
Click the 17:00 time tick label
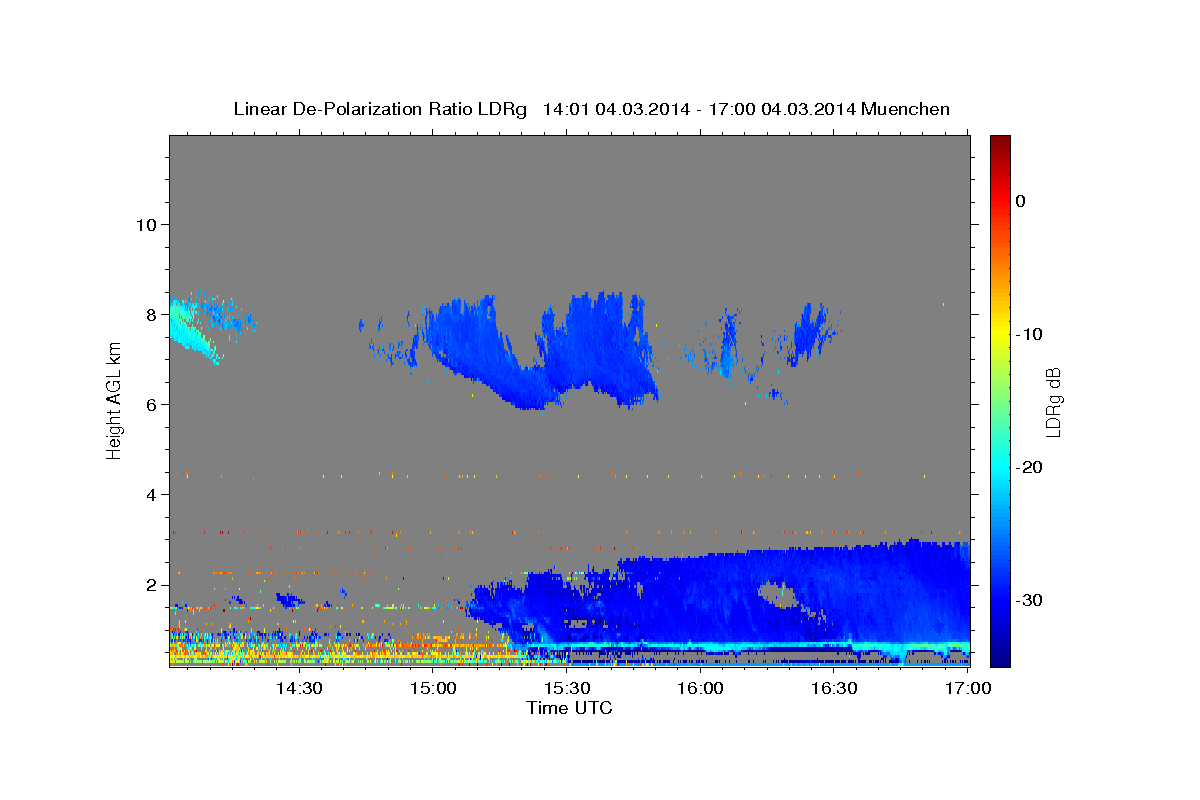click(968, 689)
